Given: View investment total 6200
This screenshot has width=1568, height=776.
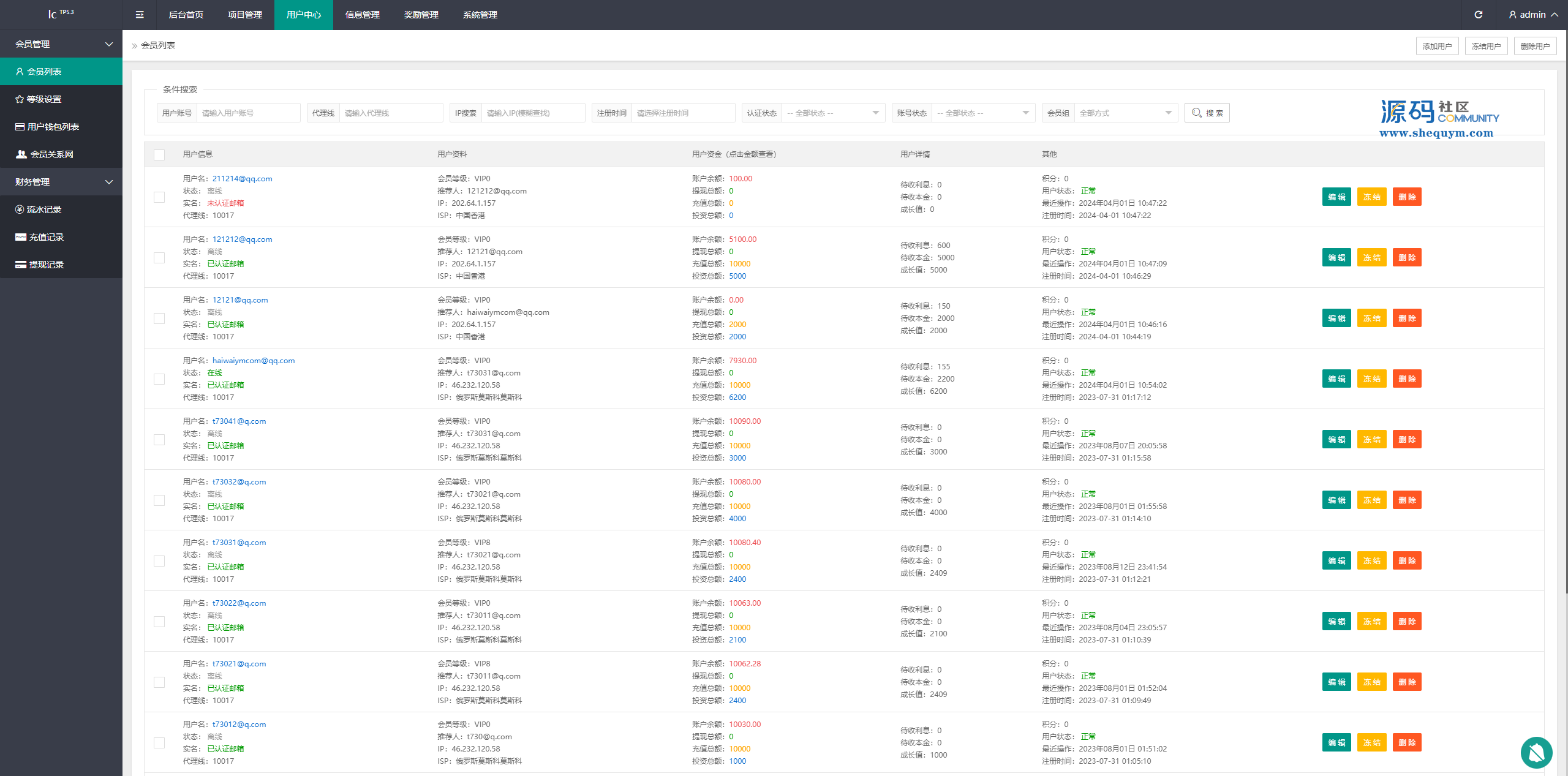Looking at the screenshot, I should pos(737,397).
